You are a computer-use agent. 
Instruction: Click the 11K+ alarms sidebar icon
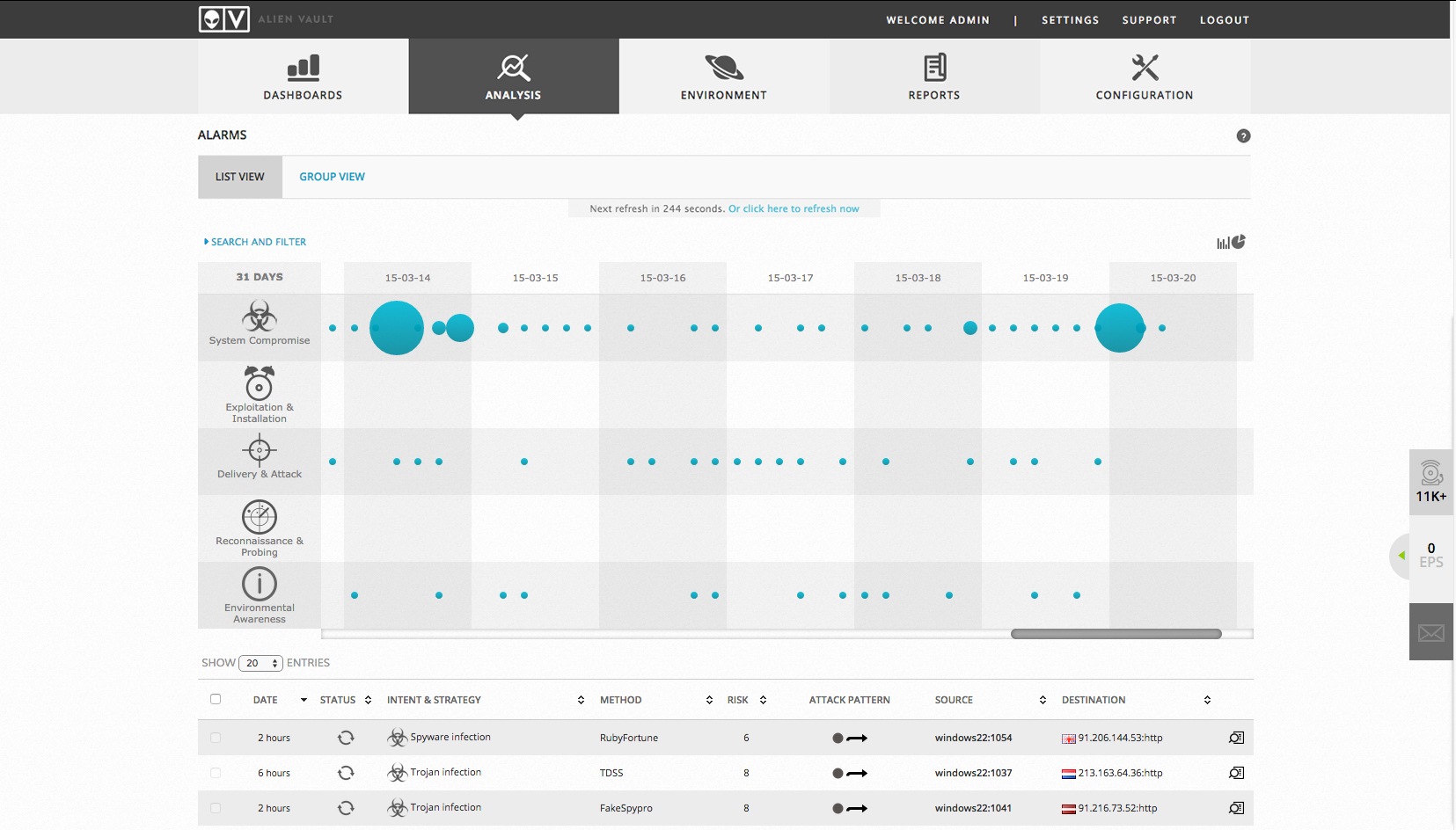(x=1430, y=481)
